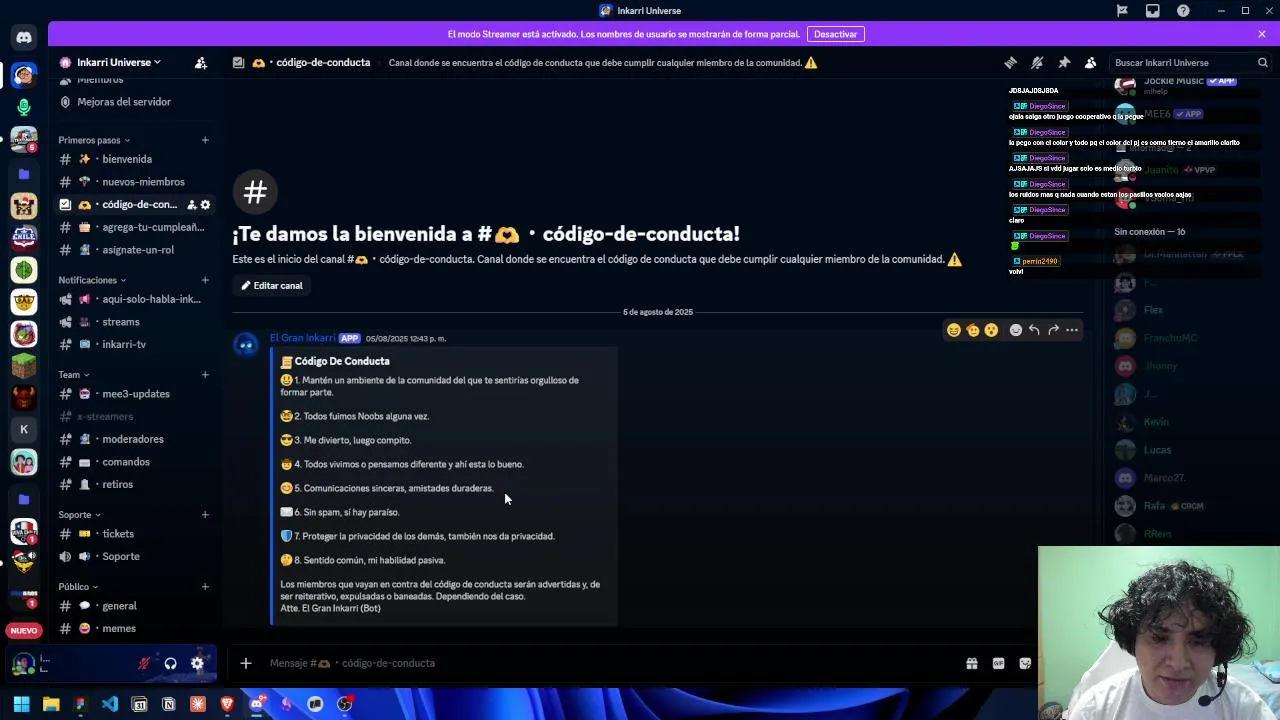Open the mee3-updates channel
This screenshot has width=1280, height=720.
point(135,394)
